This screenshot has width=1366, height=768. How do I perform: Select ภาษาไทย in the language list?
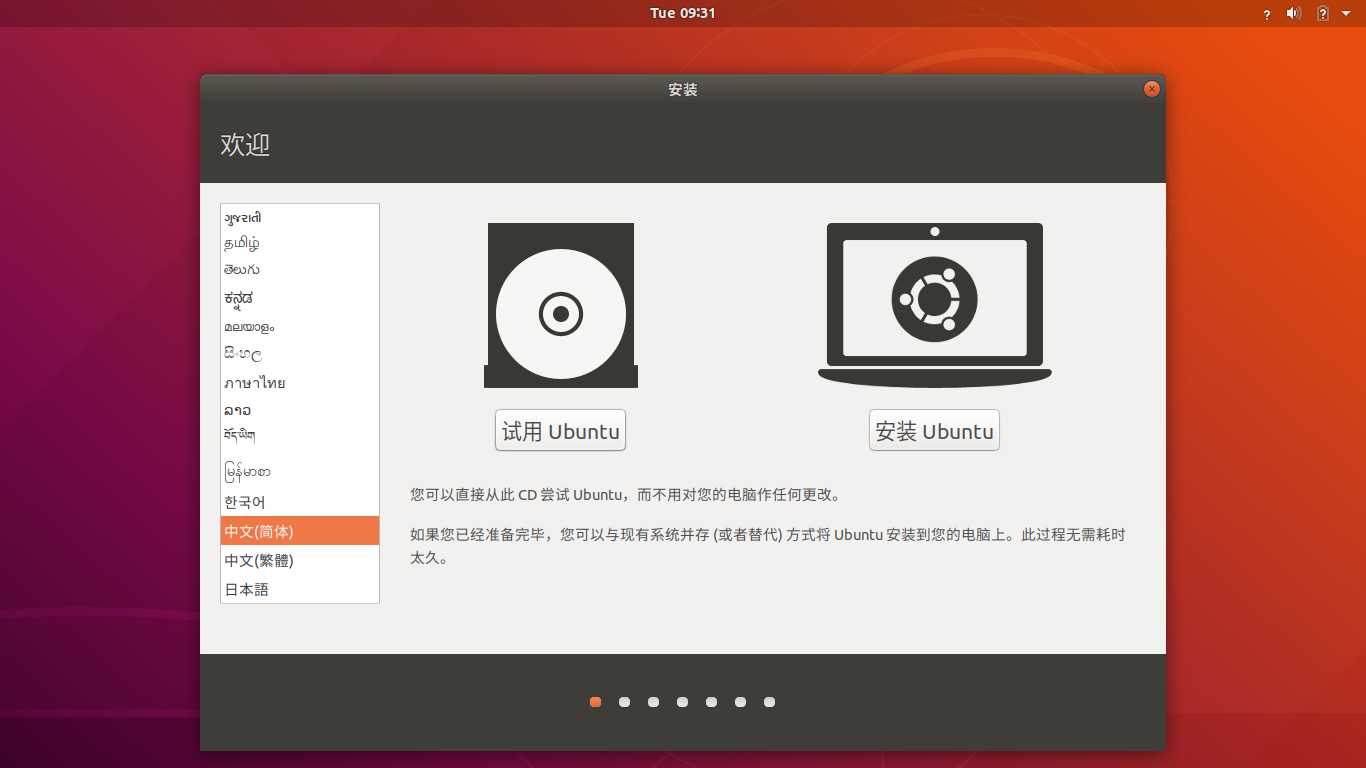pyautogui.click(x=300, y=383)
